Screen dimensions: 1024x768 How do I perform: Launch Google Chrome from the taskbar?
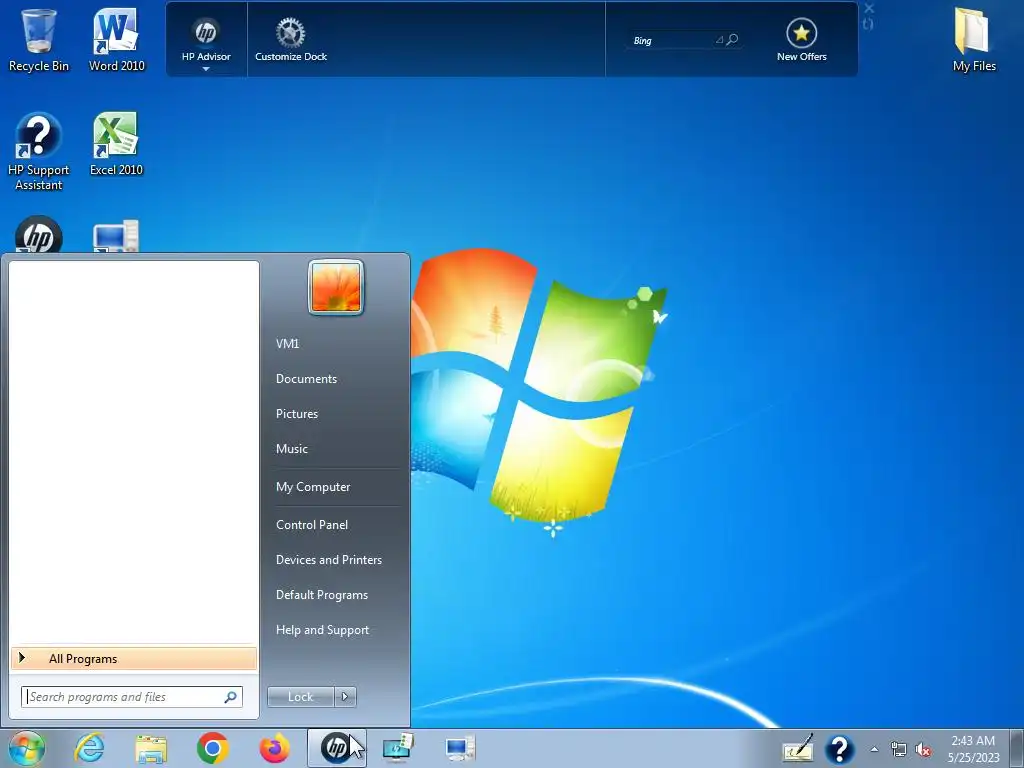(x=212, y=748)
